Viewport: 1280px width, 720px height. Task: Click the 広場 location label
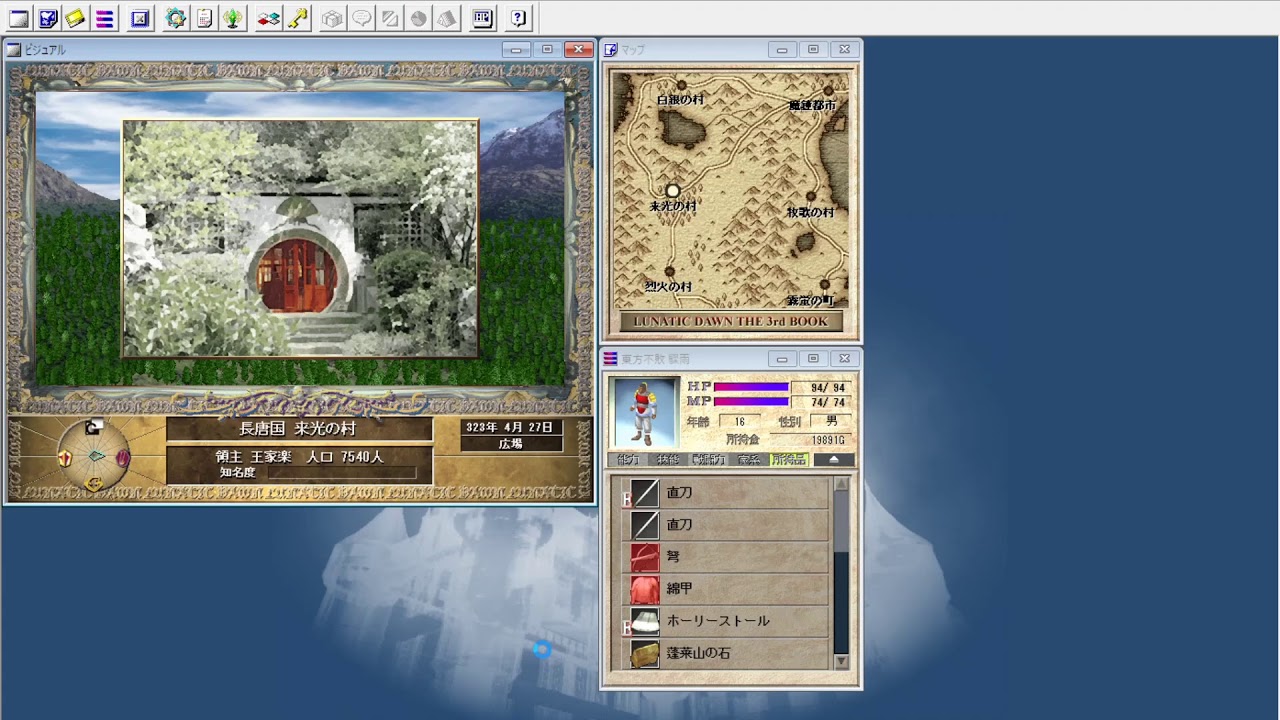point(510,443)
